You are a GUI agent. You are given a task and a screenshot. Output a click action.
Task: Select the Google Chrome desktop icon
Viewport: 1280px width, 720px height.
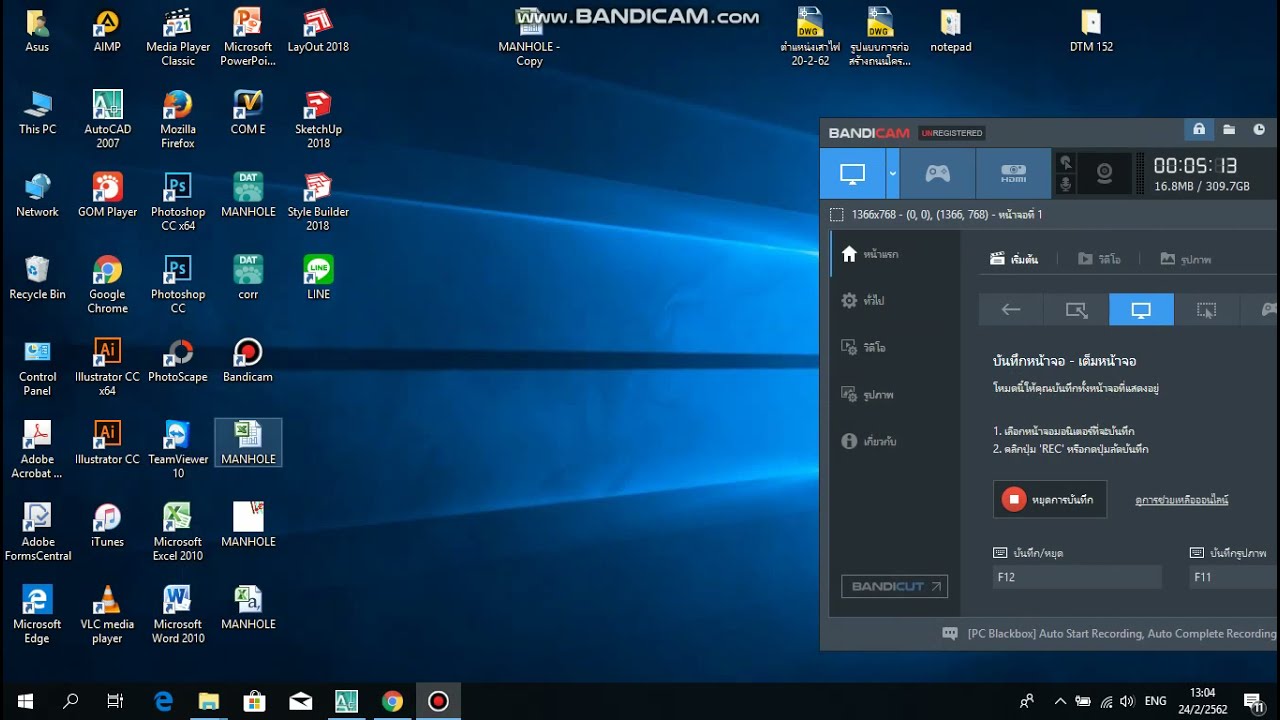107,285
